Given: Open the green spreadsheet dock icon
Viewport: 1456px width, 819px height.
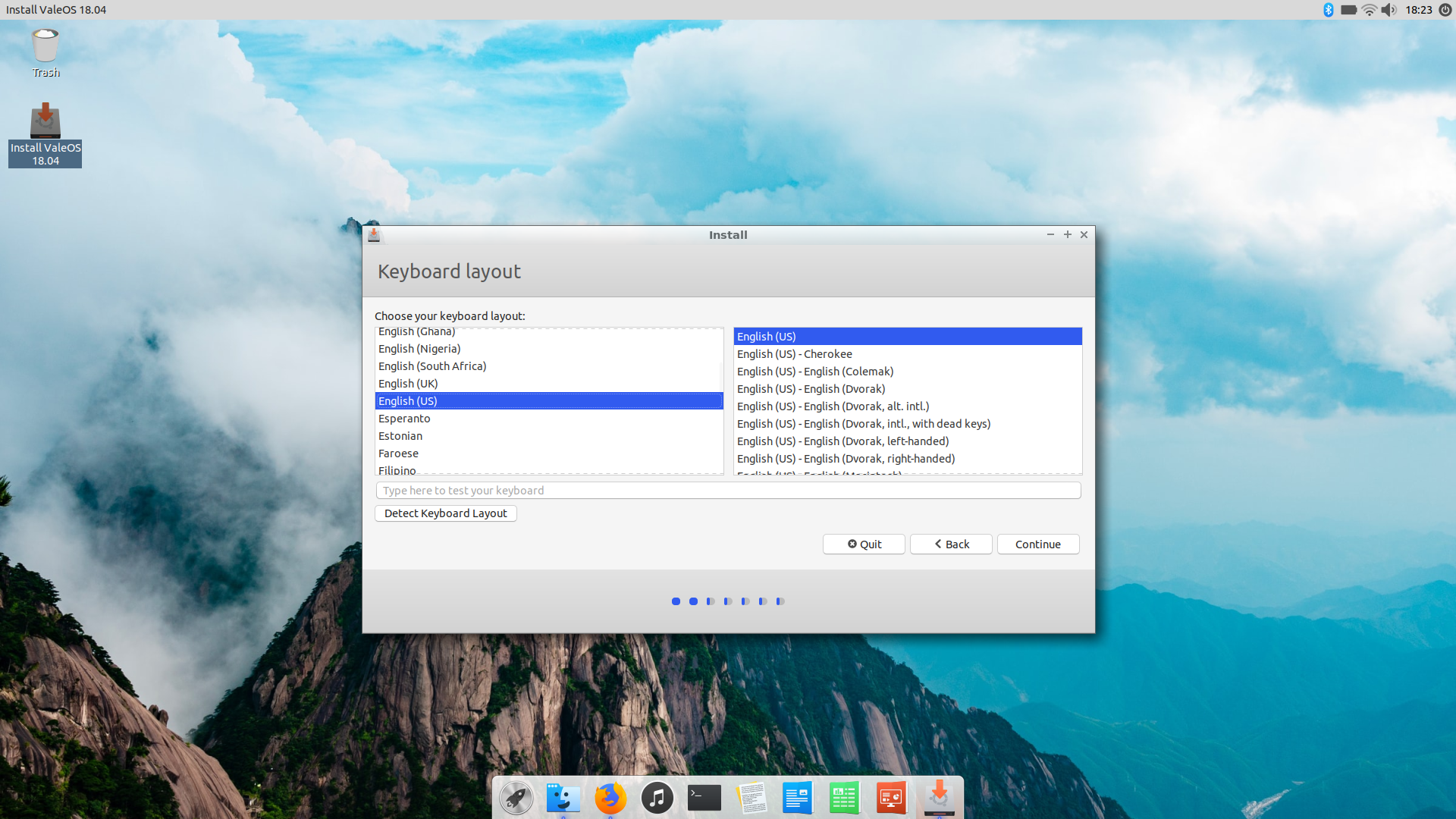Looking at the screenshot, I should point(845,798).
